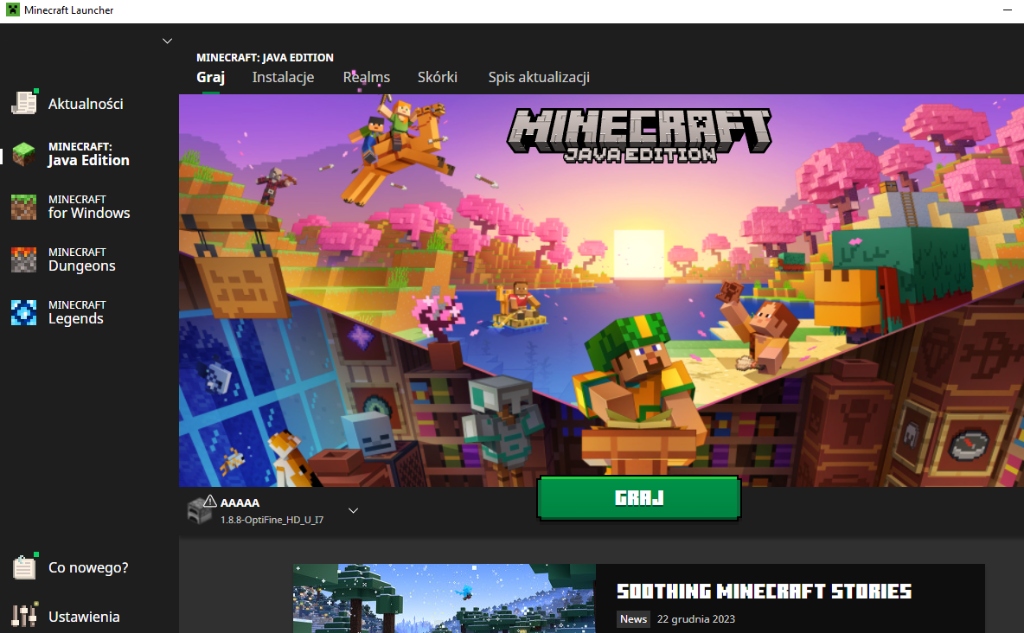Click the News tag on the article
Image resolution: width=1024 pixels, height=633 pixels.
pyautogui.click(x=633, y=619)
